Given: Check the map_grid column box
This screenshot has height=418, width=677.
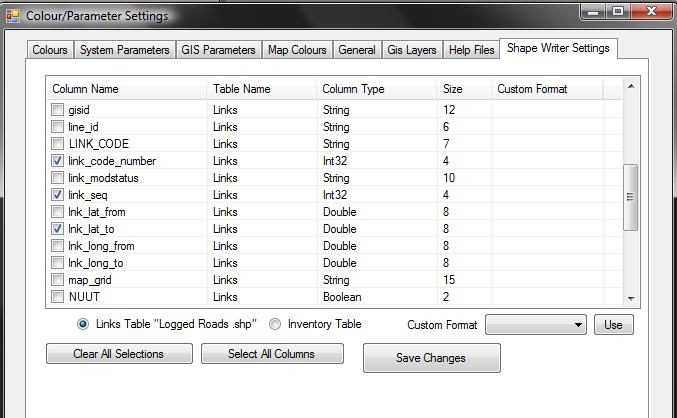Looking at the screenshot, I should [x=58, y=280].
